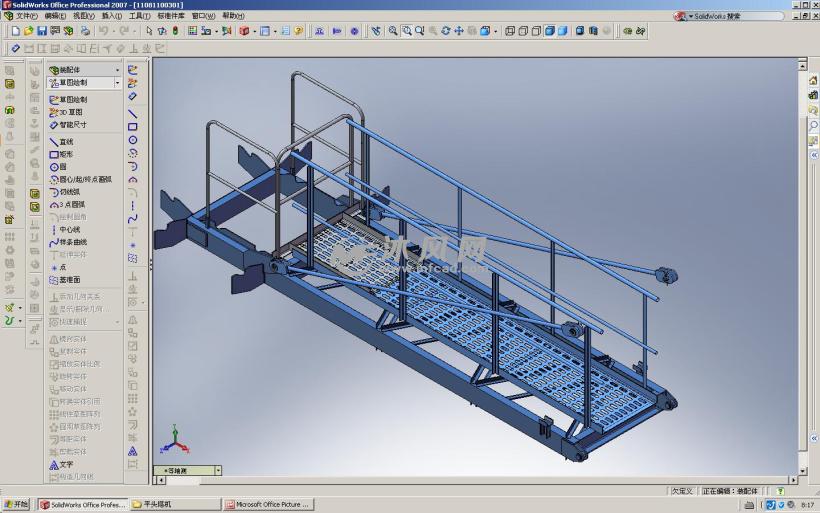The height and width of the screenshot is (513, 820).
Task: Select the Circle icon in sketch toolbar strip
Action: click(x=133, y=140)
